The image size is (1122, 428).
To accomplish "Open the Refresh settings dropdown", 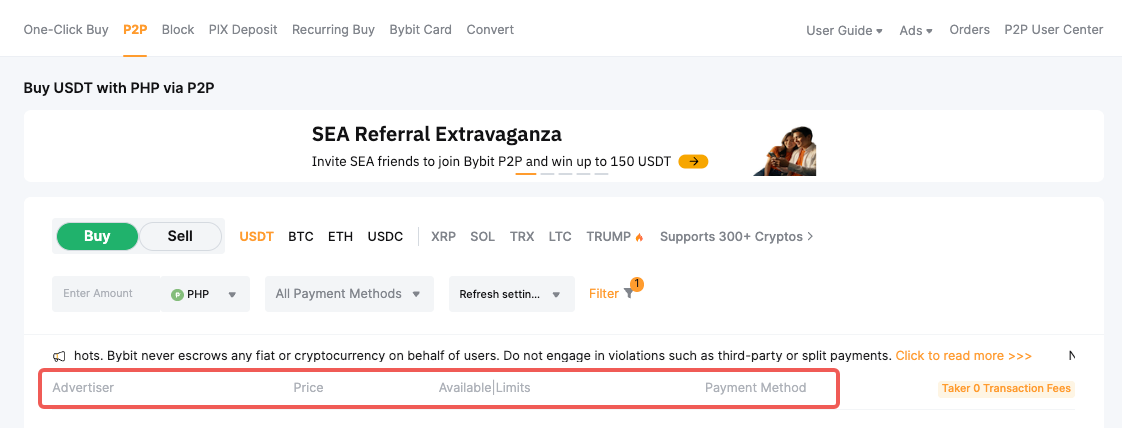I will 511,295.
